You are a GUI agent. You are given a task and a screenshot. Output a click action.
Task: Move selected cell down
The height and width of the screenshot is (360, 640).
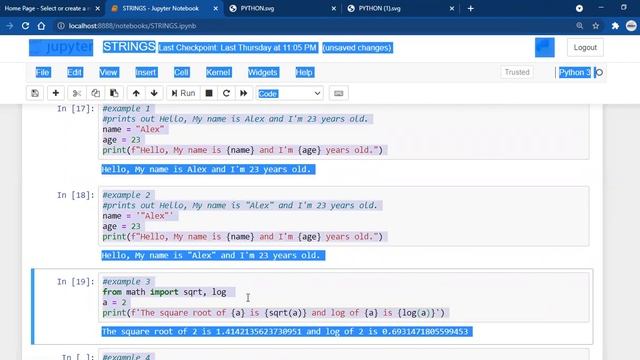pos(154,93)
